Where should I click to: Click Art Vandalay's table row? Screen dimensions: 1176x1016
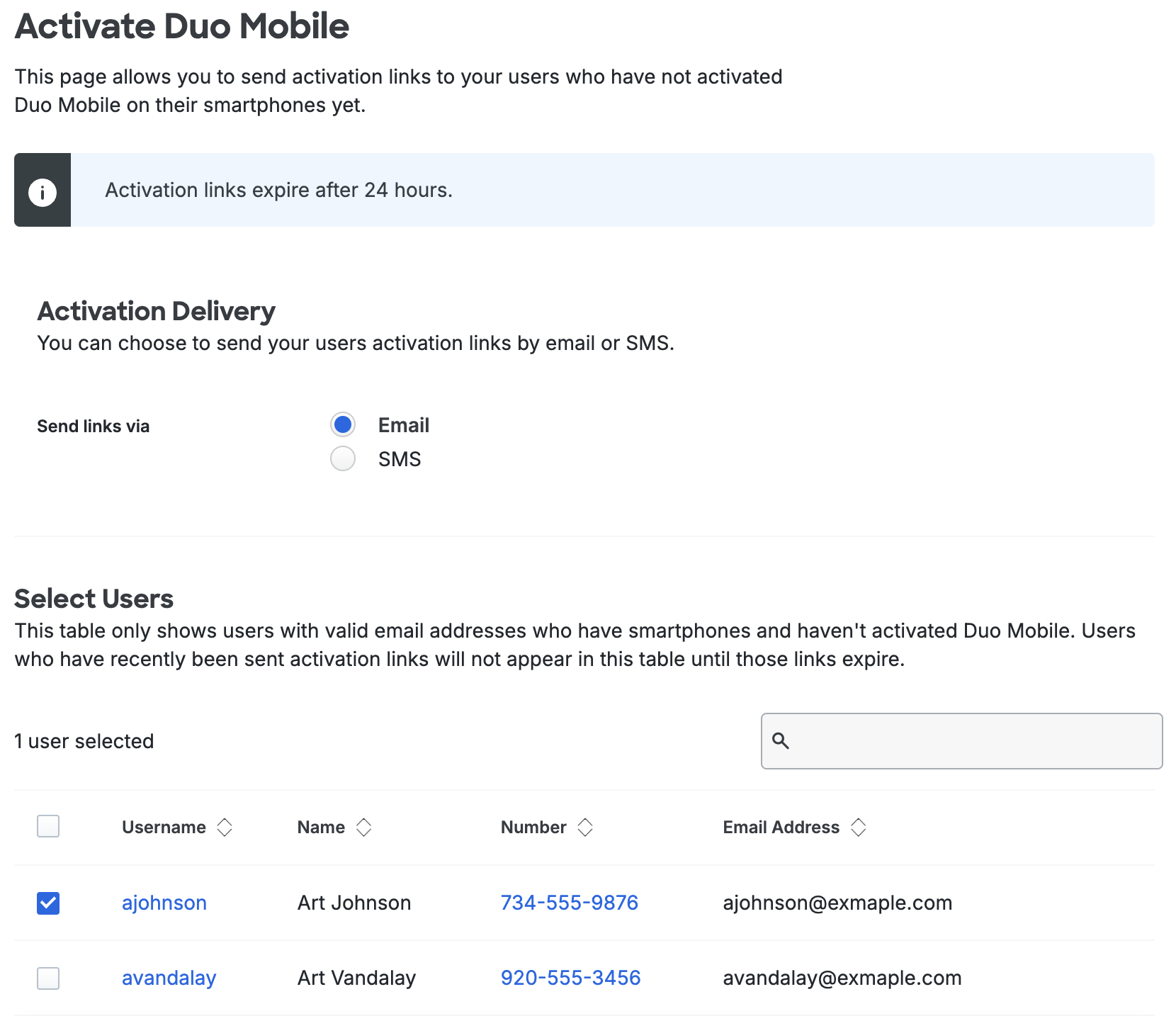356,978
